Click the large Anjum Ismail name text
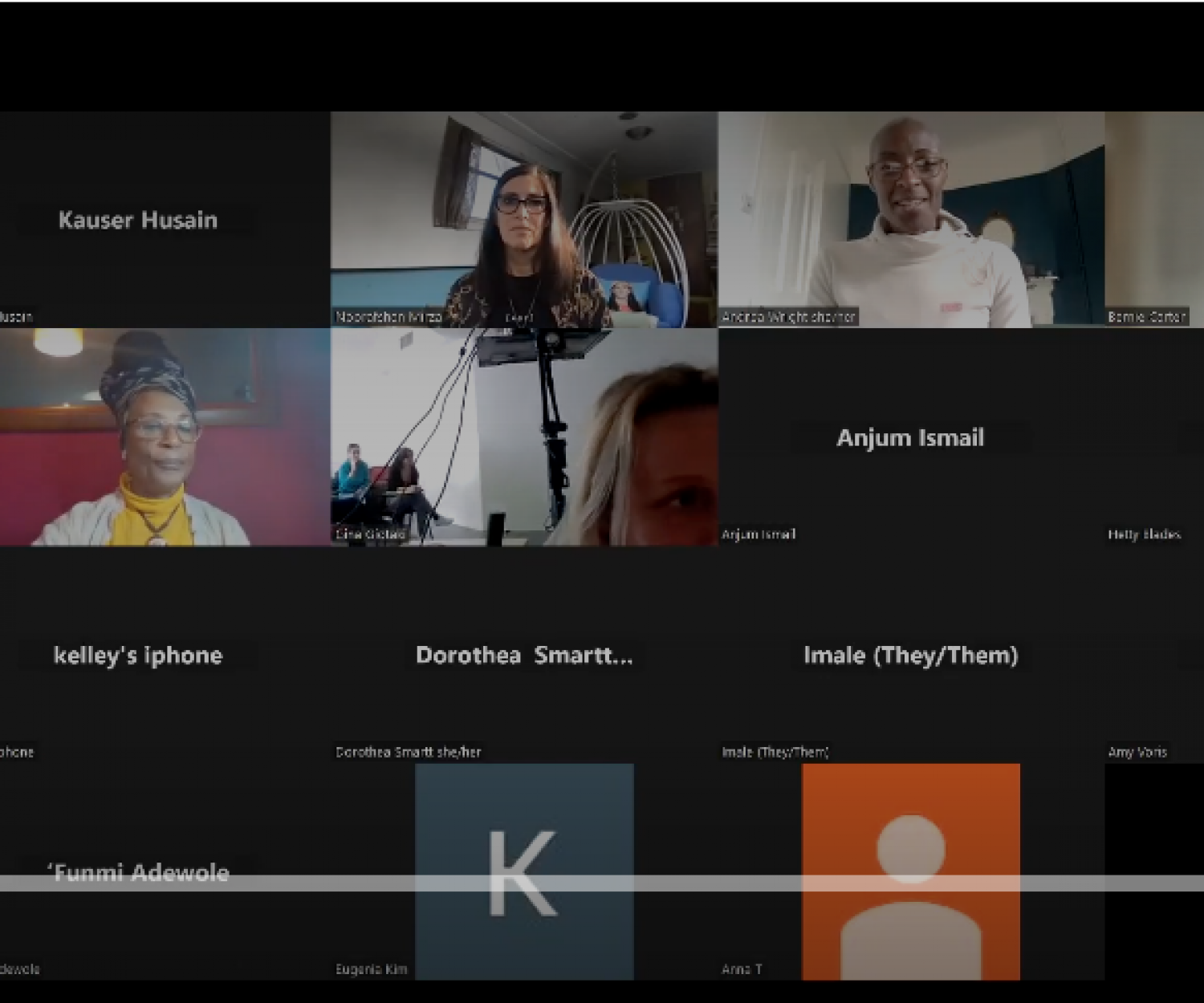 pyautogui.click(x=910, y=437)
